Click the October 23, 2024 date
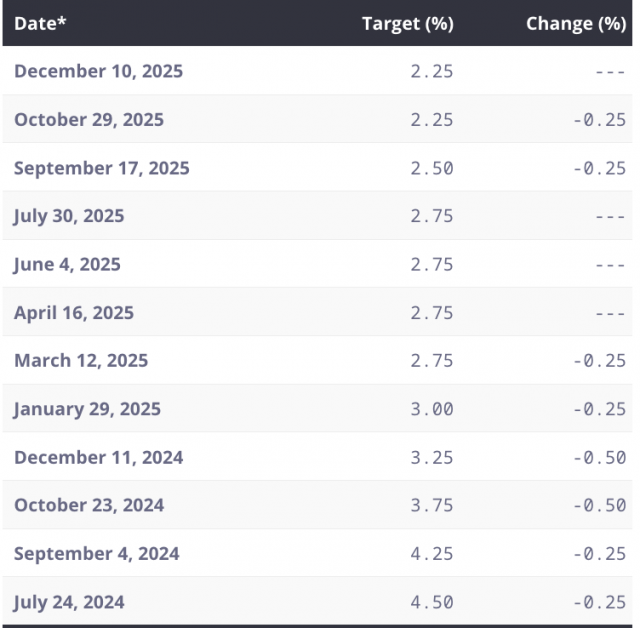This screenshot has height=628, width=640. [89, 505]
